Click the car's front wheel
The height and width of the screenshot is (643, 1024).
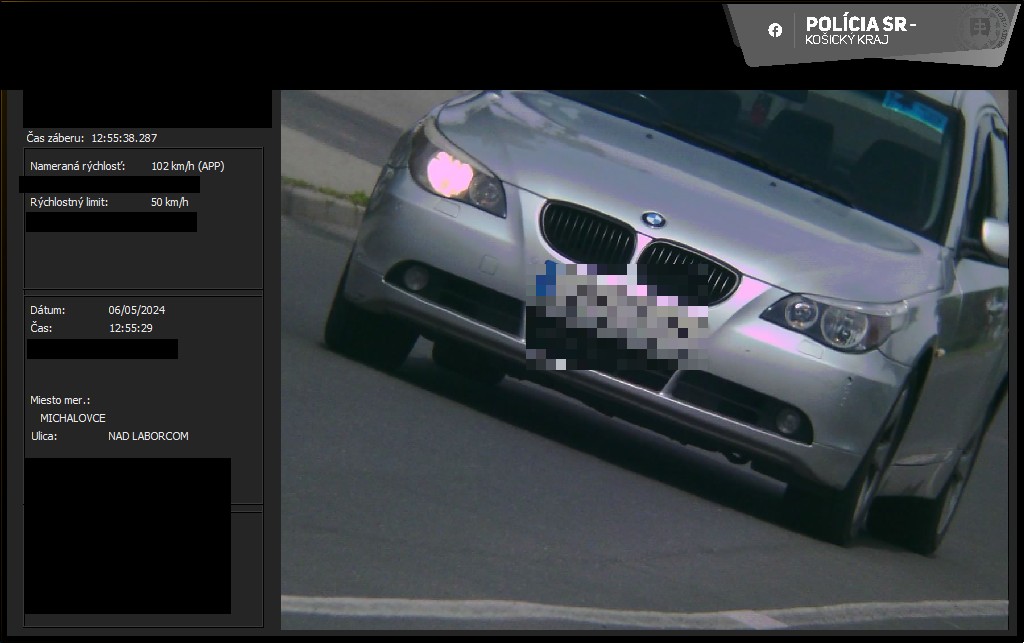[x=860, y=470]
